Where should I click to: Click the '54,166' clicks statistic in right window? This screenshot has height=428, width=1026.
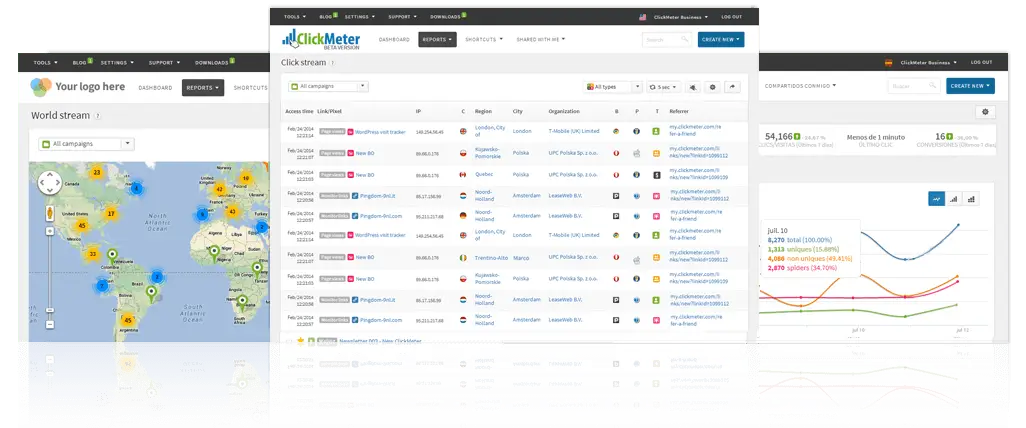779,136
